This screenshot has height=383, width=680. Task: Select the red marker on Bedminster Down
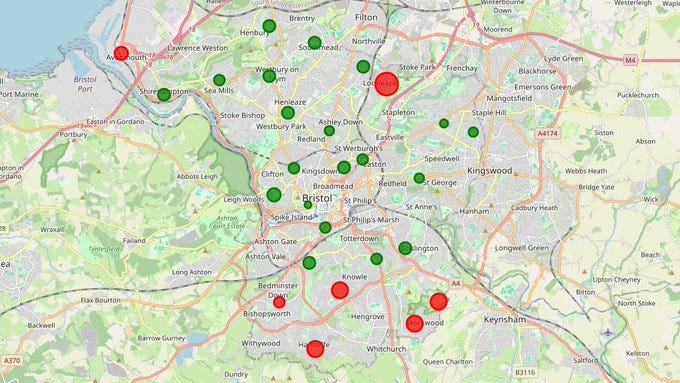click(279, 302)
